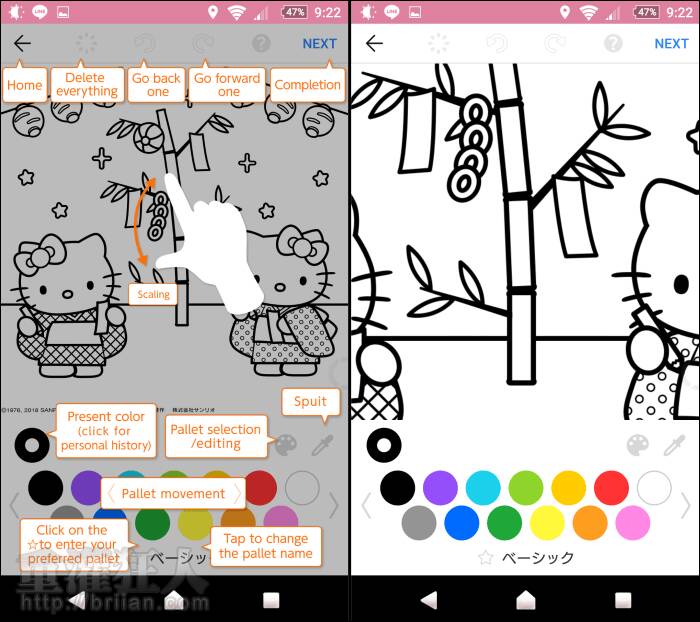Tap the current color ring, left screen
Screen dimensions: 700x622
pos(32,445)
